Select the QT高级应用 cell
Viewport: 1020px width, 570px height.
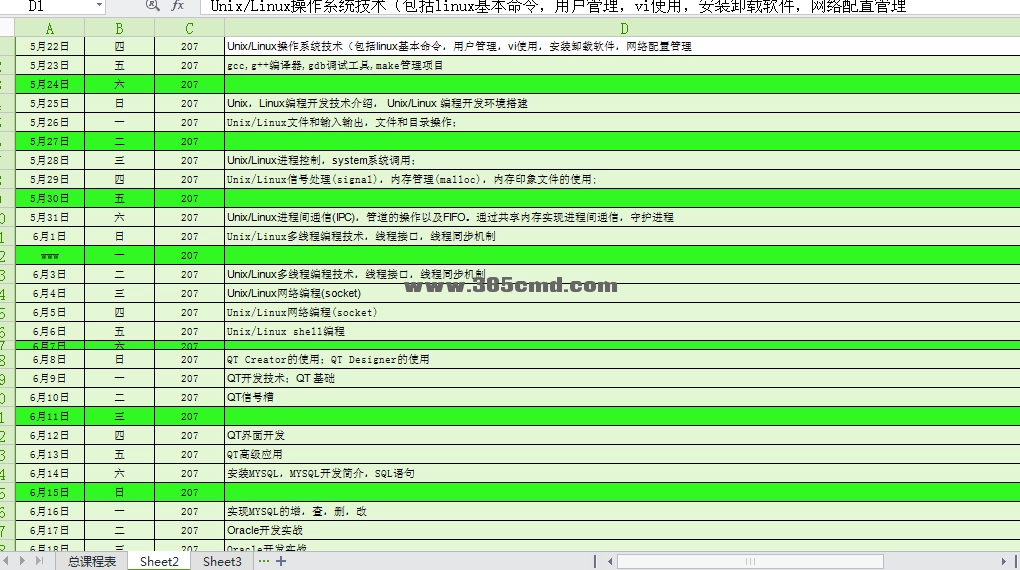pos(623,454)
